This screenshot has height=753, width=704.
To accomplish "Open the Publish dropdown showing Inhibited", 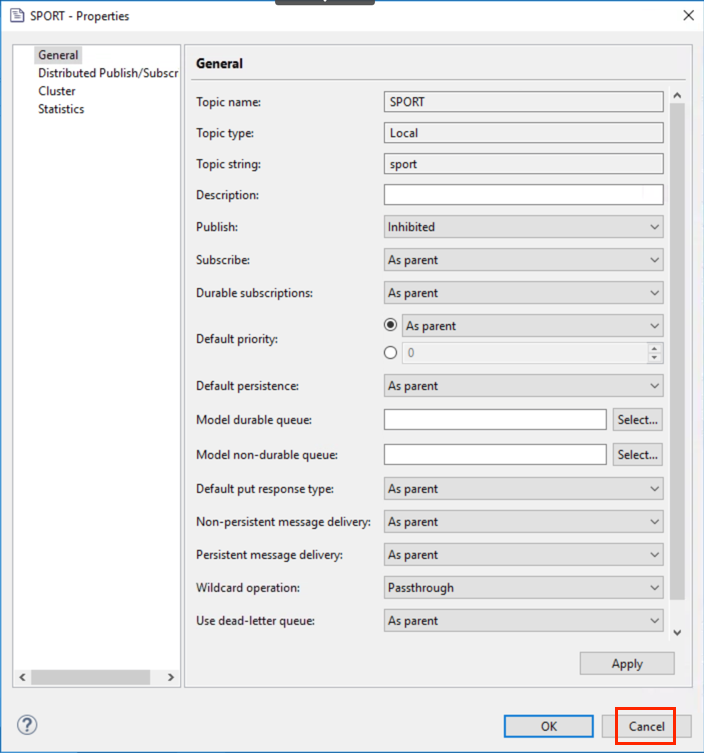I will click(523, 227).
